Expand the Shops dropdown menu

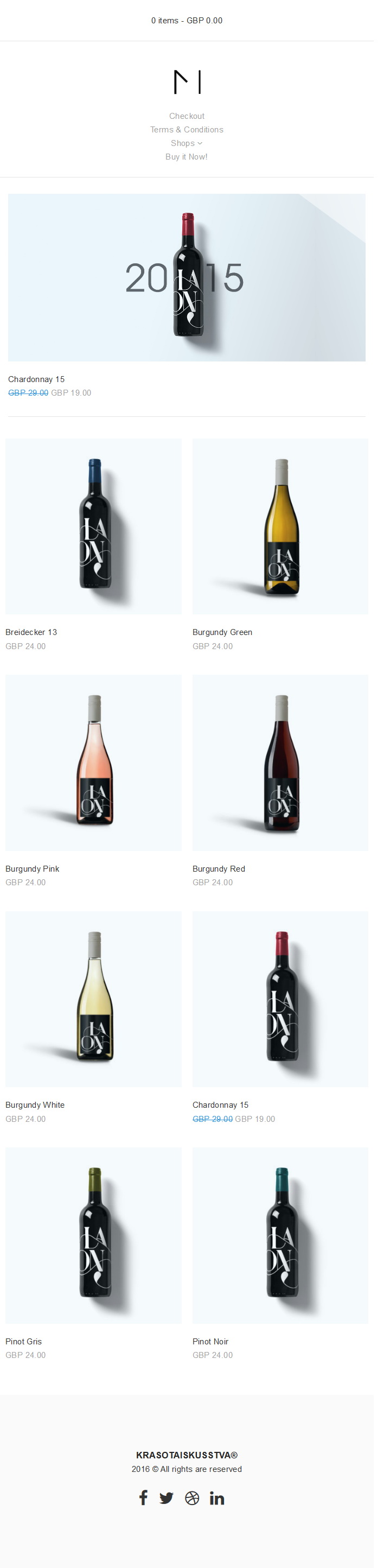(186, 143)
